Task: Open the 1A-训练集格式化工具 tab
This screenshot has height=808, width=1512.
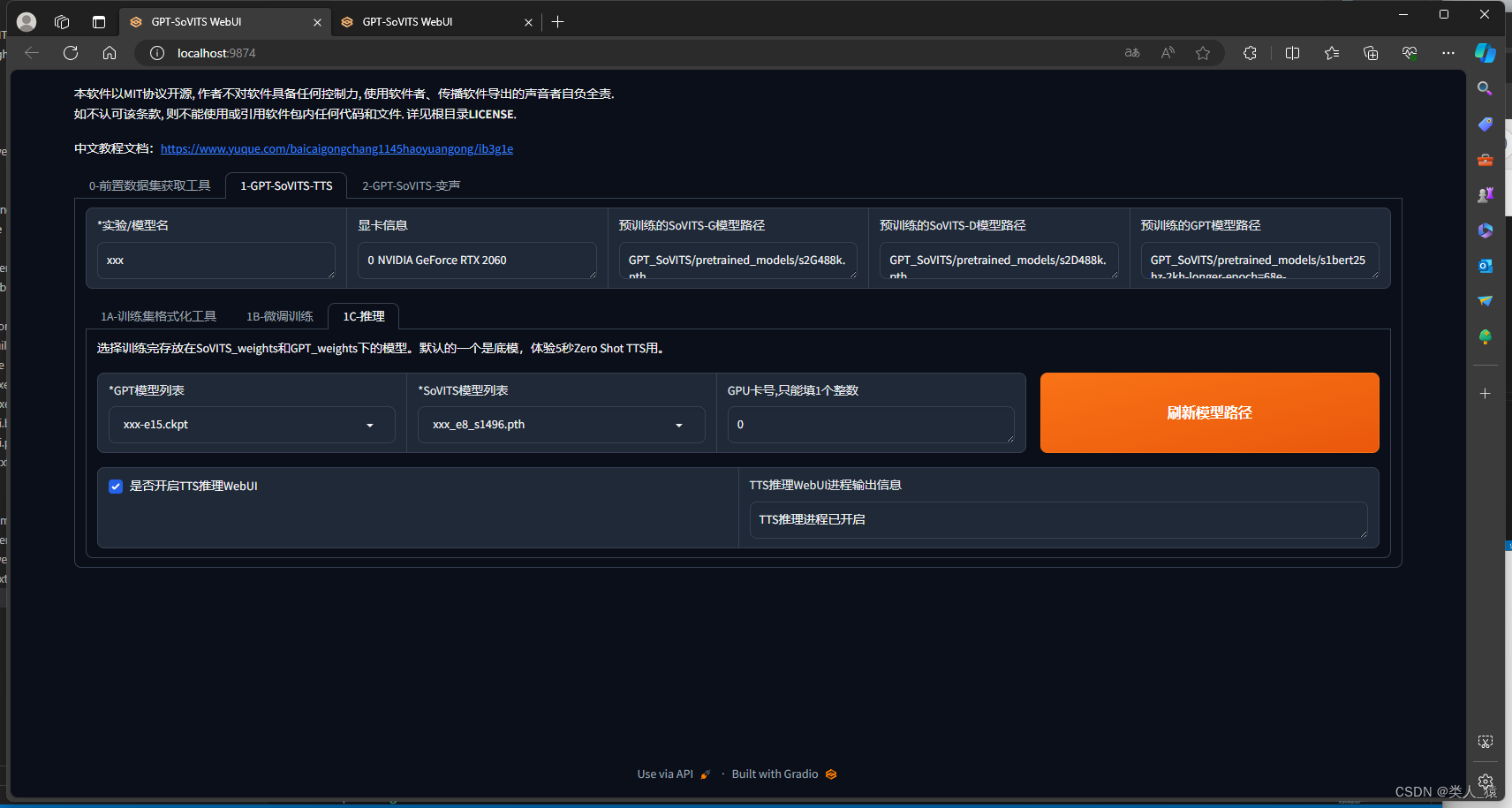Action: [158, 316]
